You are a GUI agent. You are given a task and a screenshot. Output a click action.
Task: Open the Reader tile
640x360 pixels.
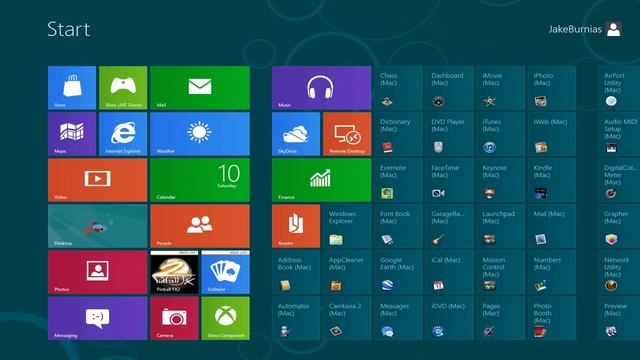tap(296, 226)
